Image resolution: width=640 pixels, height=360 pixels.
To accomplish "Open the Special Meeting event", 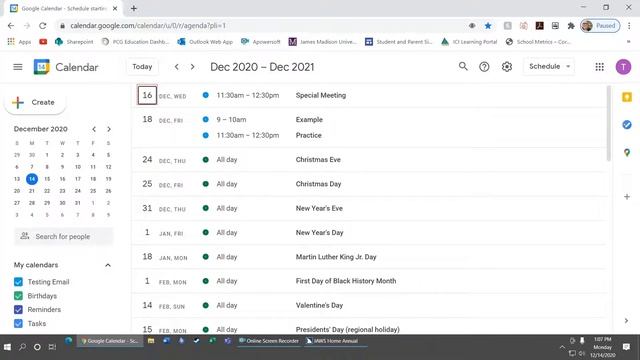I will [321, 96].
